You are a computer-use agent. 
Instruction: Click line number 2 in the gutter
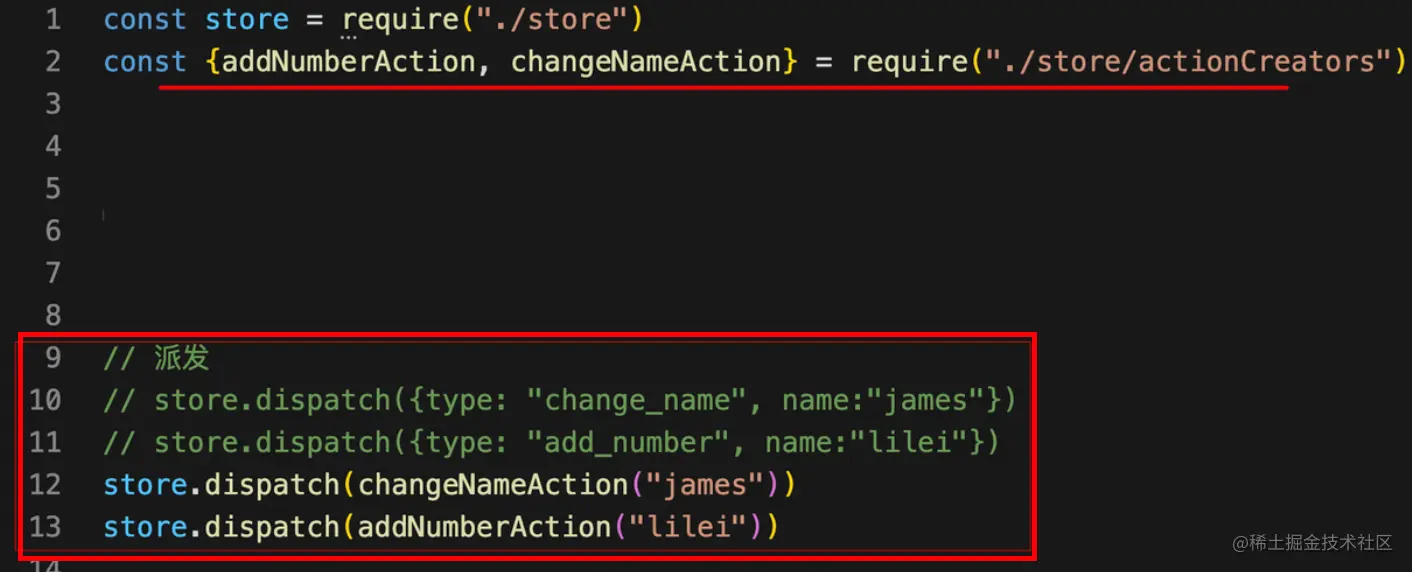pyautogui.click(x=52, y=62)
